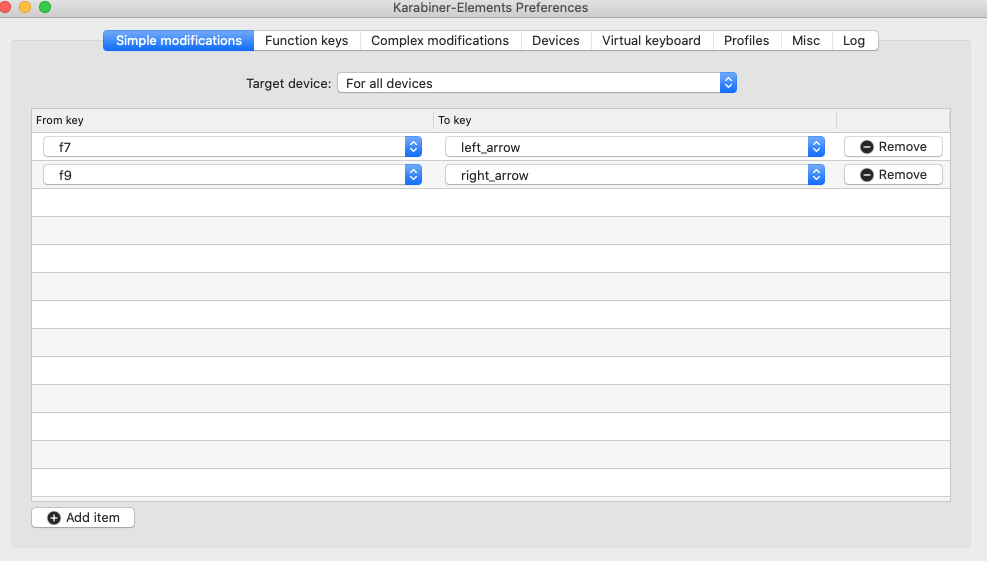Minimize the window with the yellow button
This screenshot has width=987, height=561.
tap(25, 7)
